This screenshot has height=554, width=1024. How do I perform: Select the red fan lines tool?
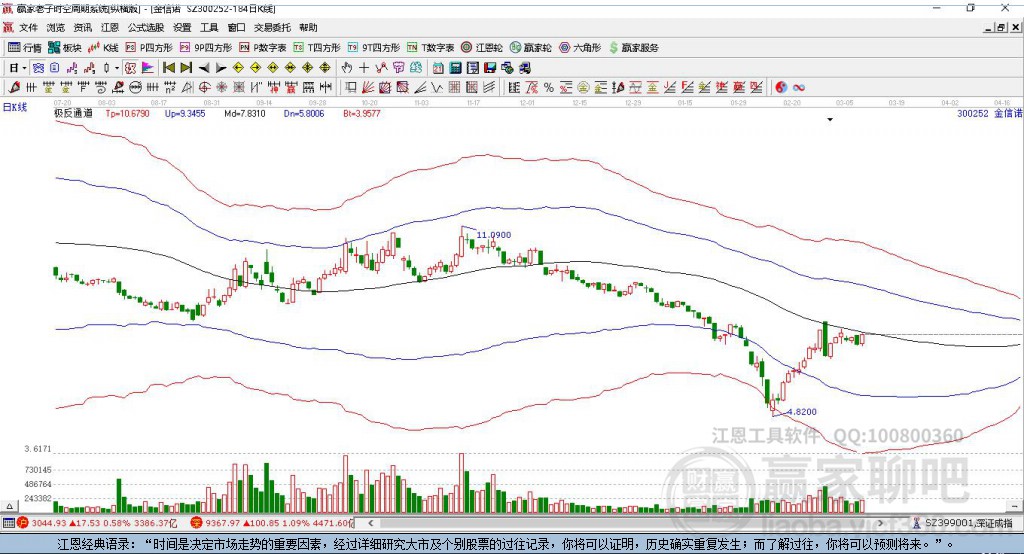tap(368, 87)
